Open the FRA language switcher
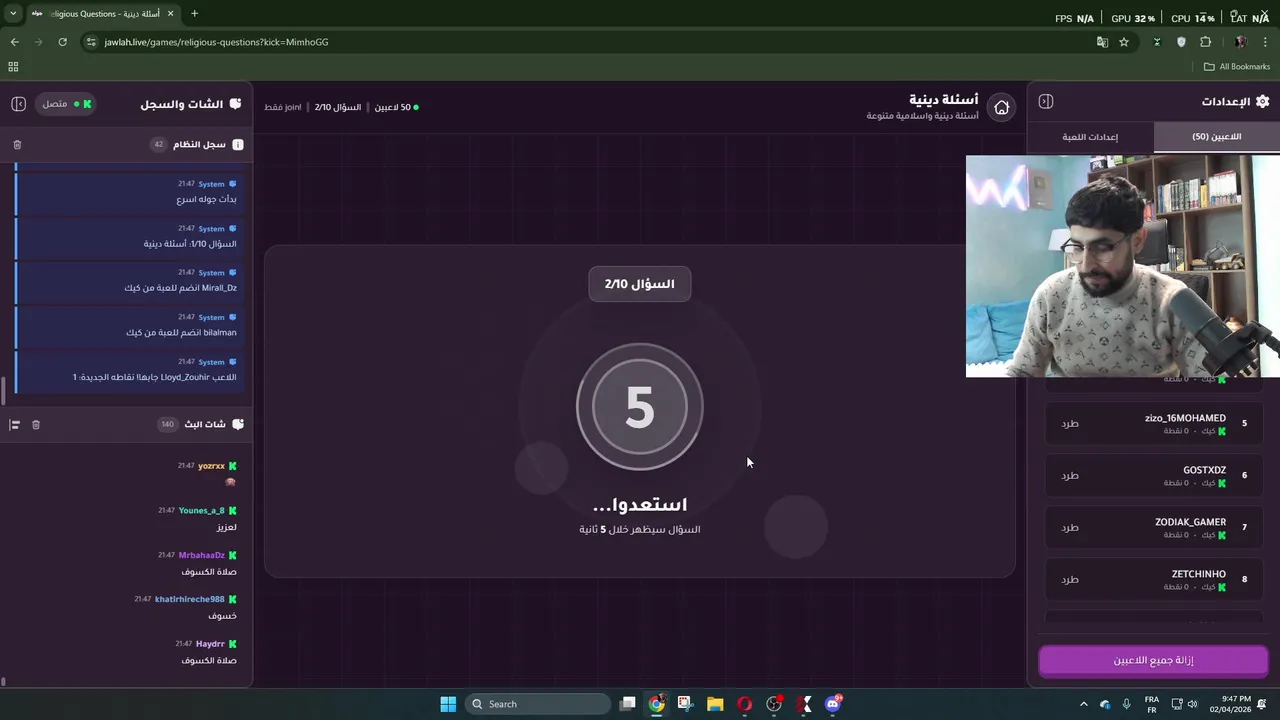Image resolution: width=1280 pixels, height=720 pixels. click(x=1152, y=704)
